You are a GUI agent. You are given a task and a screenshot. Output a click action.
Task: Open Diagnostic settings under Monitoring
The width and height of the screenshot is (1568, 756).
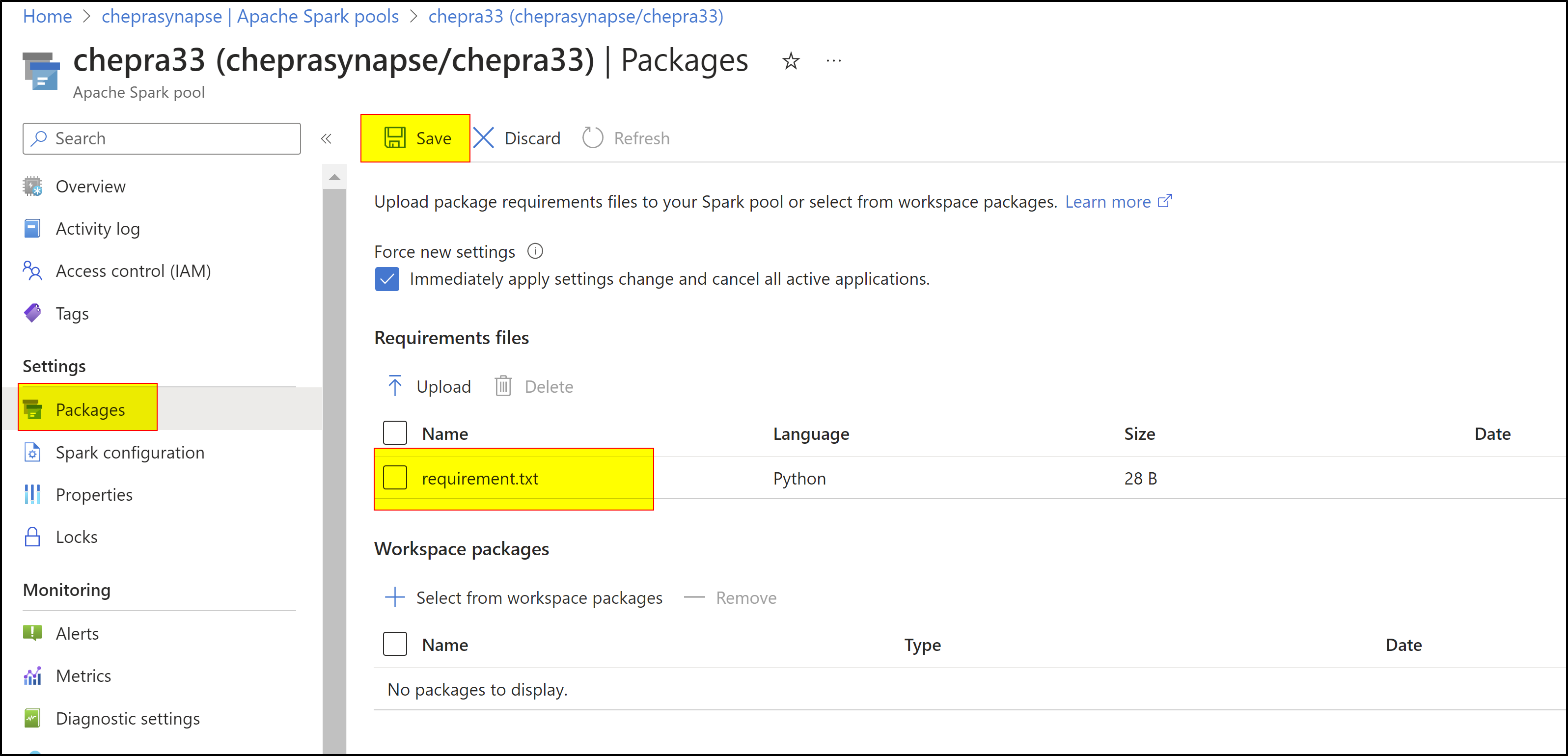[127, 718]
